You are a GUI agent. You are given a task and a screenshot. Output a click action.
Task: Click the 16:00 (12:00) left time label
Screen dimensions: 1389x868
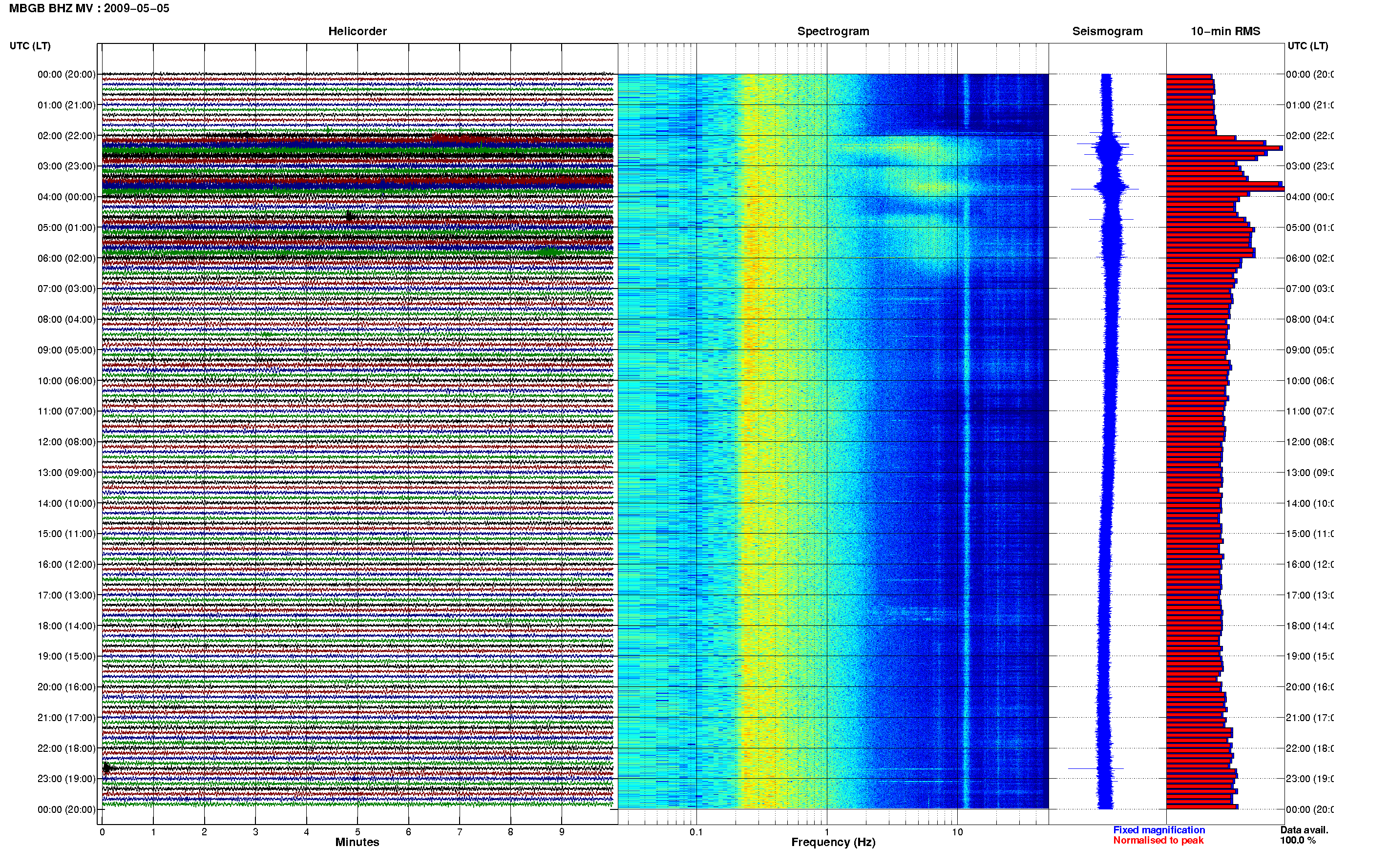(x=66, y=564)
